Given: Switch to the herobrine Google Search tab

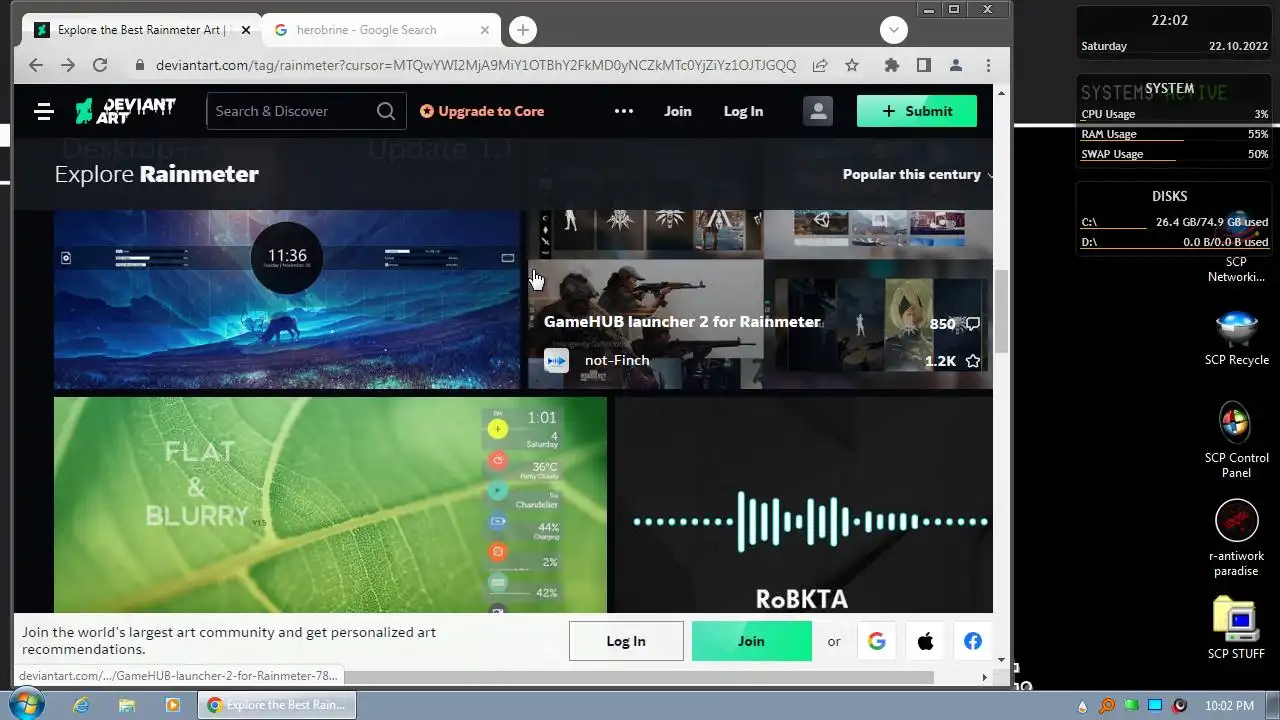Looking at the screenshot, I should 382,30.
